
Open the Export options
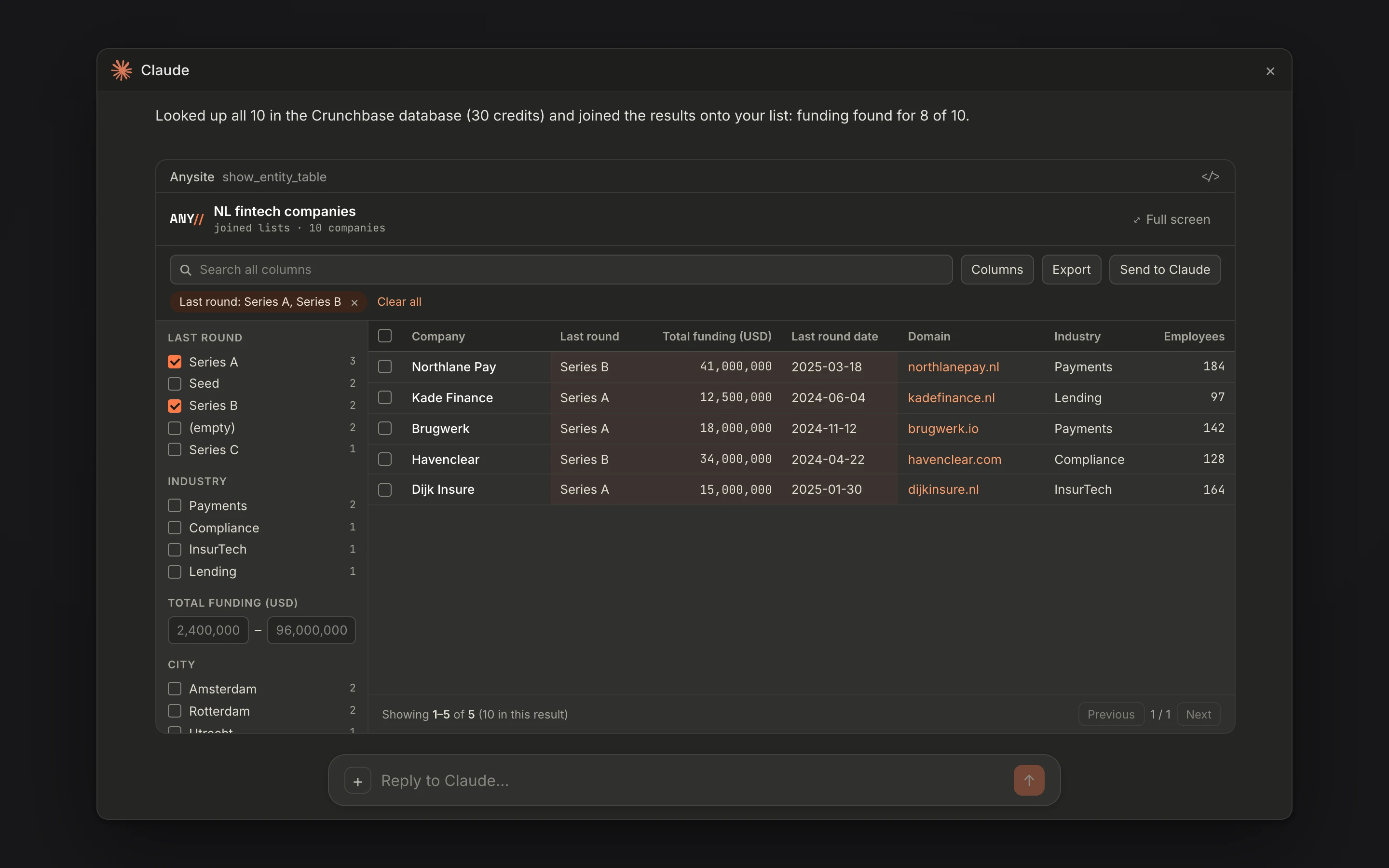[x=1071, y=270]
